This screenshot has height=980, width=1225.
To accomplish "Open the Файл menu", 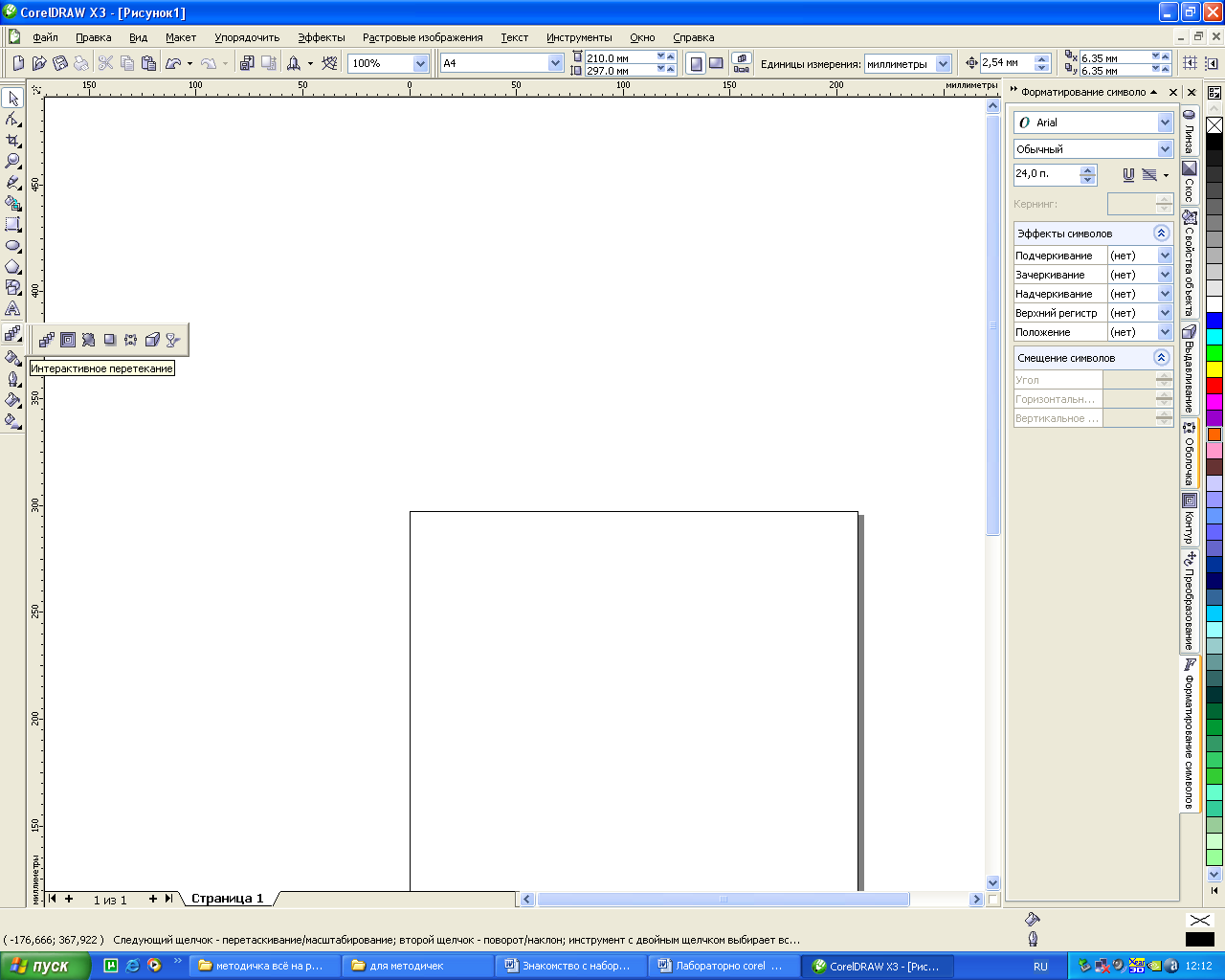I will point(45,37).
